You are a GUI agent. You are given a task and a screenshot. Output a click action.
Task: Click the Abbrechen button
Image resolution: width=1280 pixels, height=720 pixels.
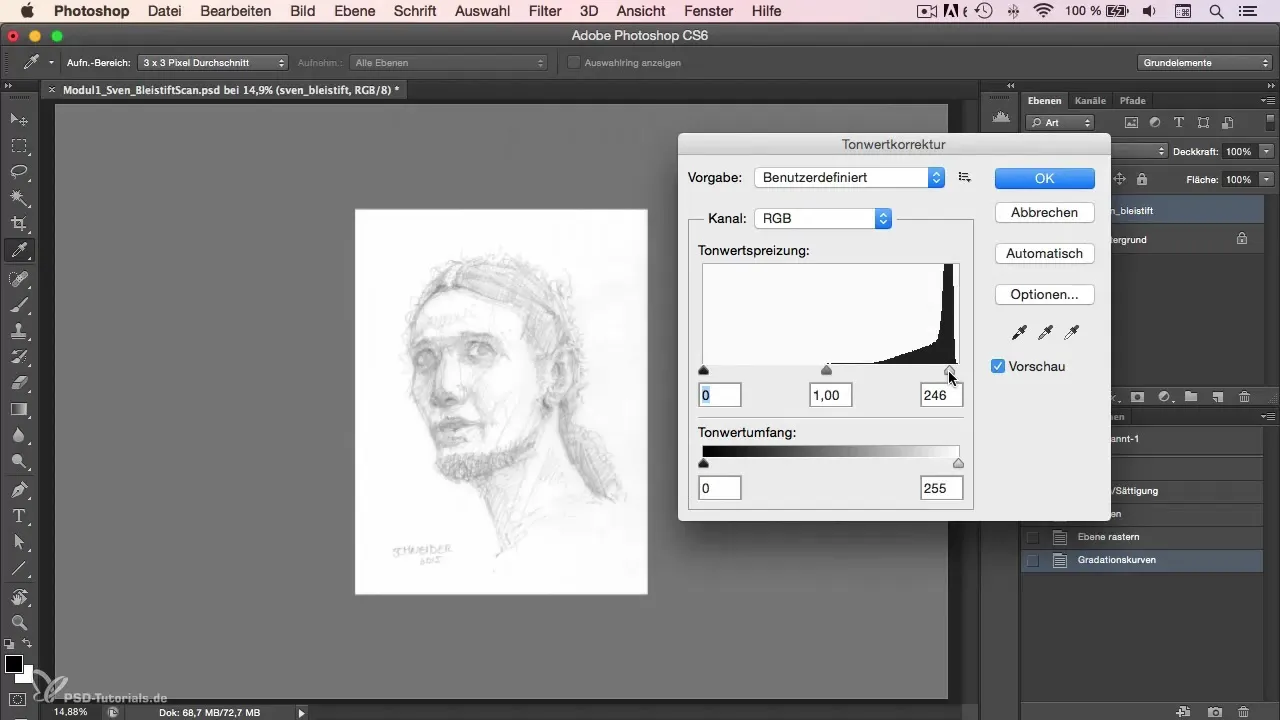1045,212
